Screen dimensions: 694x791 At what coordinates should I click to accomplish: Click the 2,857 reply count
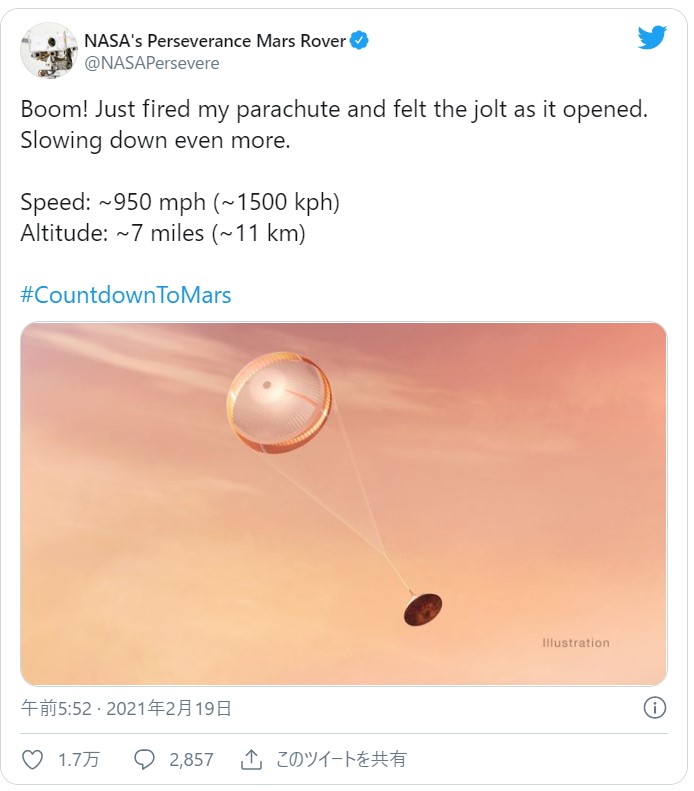click(191, 760)
